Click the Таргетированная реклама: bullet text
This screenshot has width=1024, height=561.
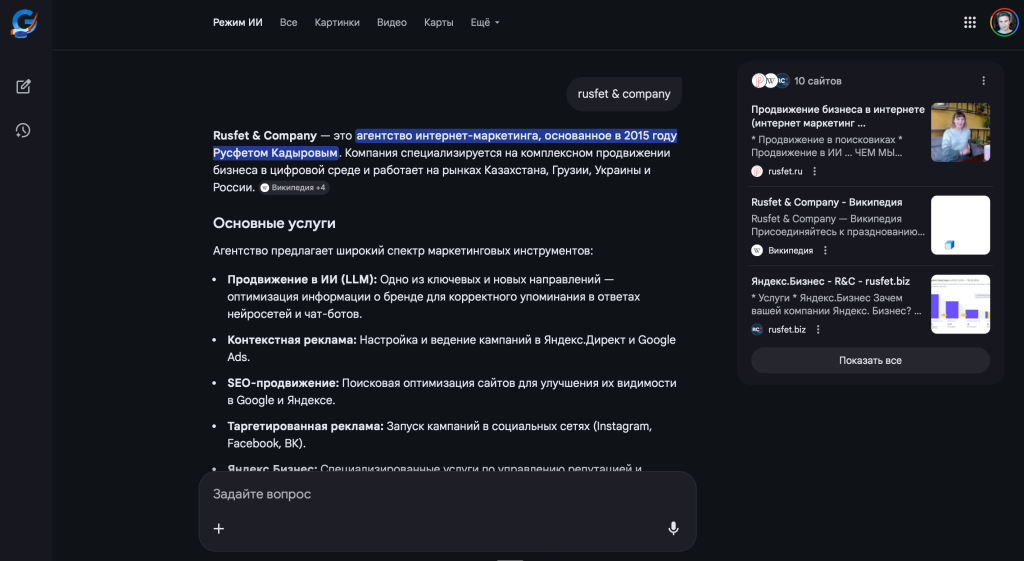click(306, 426)
